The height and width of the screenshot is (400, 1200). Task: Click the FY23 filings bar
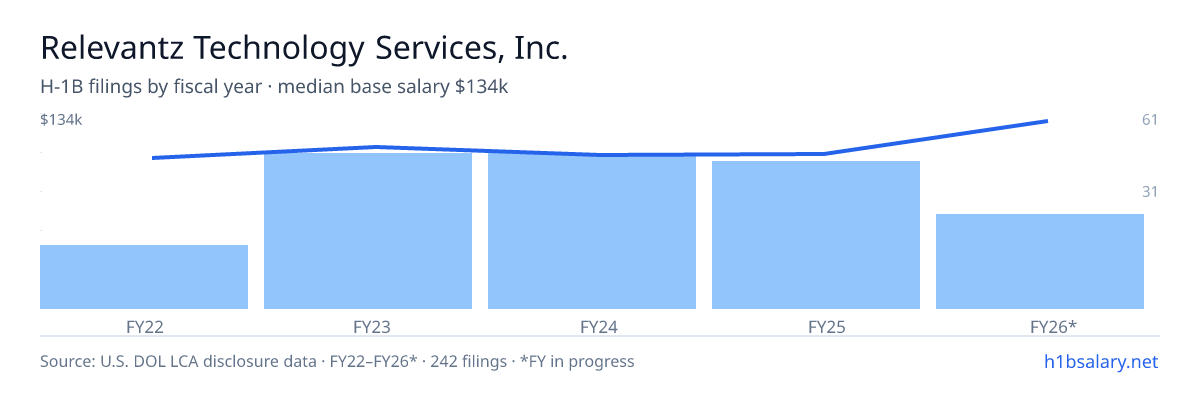368,231
